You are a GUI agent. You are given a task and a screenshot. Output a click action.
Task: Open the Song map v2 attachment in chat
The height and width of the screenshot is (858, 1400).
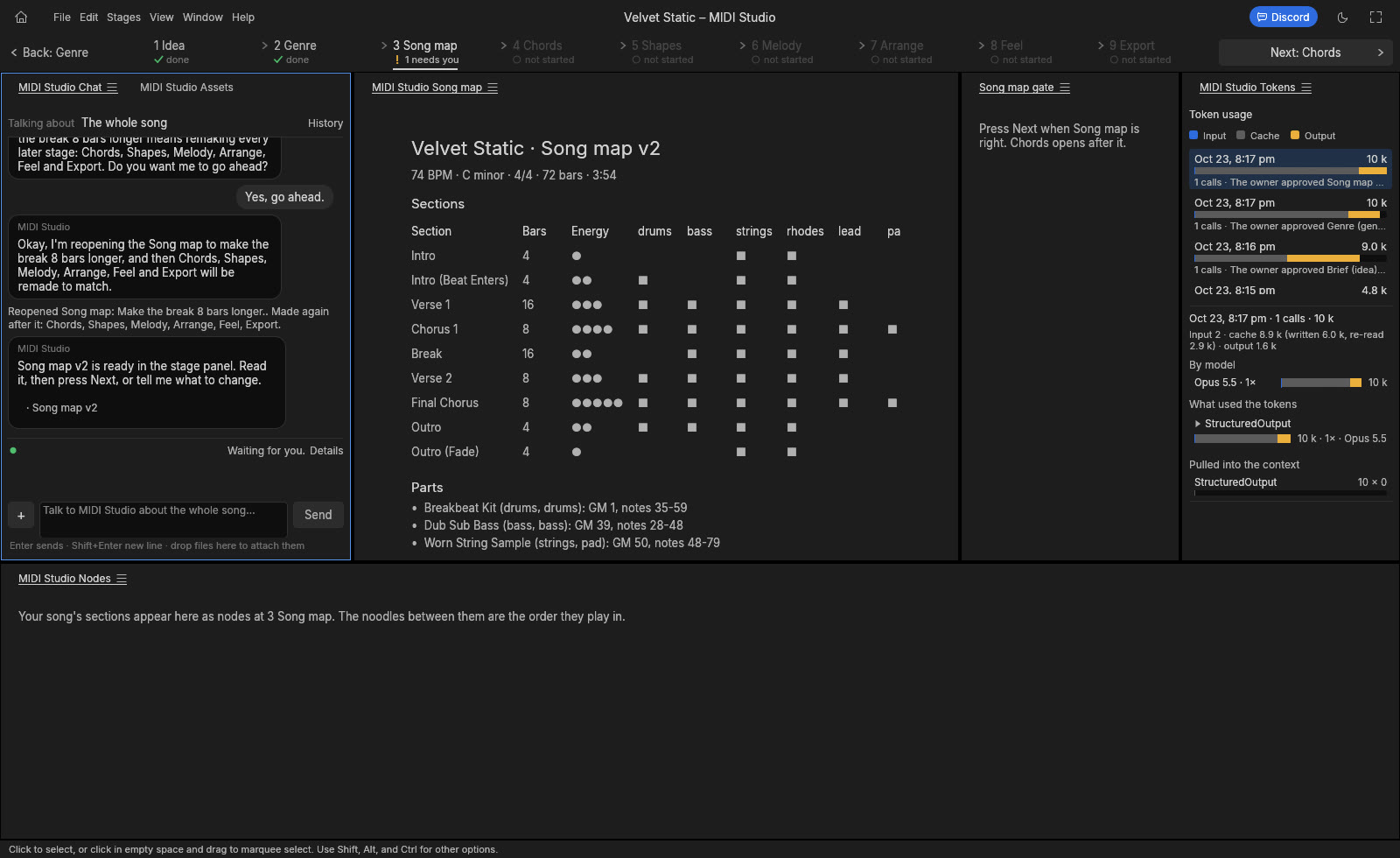62,408
